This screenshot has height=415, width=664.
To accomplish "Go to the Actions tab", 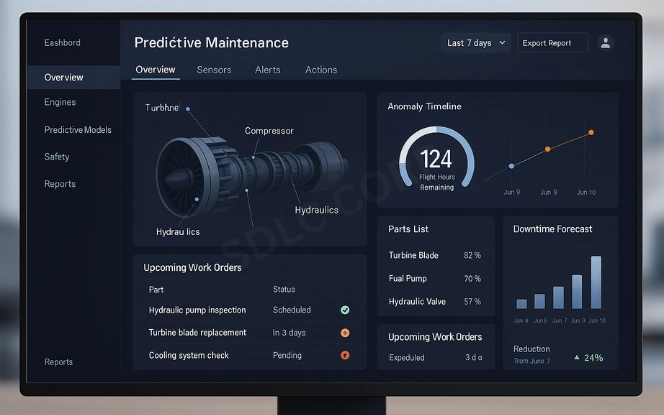I will [321, 70].
